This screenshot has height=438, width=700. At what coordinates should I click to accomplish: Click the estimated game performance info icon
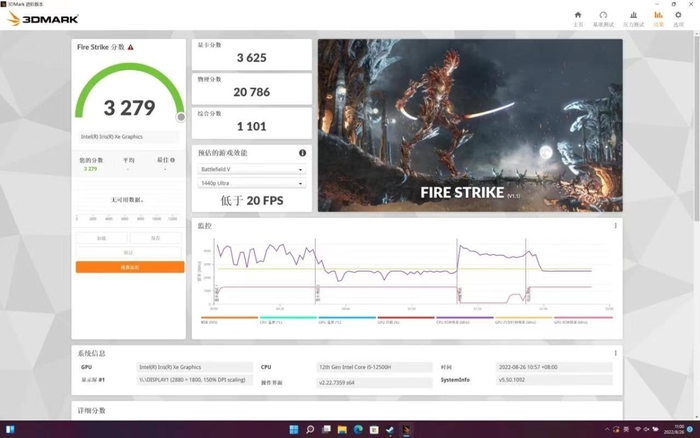302,153
